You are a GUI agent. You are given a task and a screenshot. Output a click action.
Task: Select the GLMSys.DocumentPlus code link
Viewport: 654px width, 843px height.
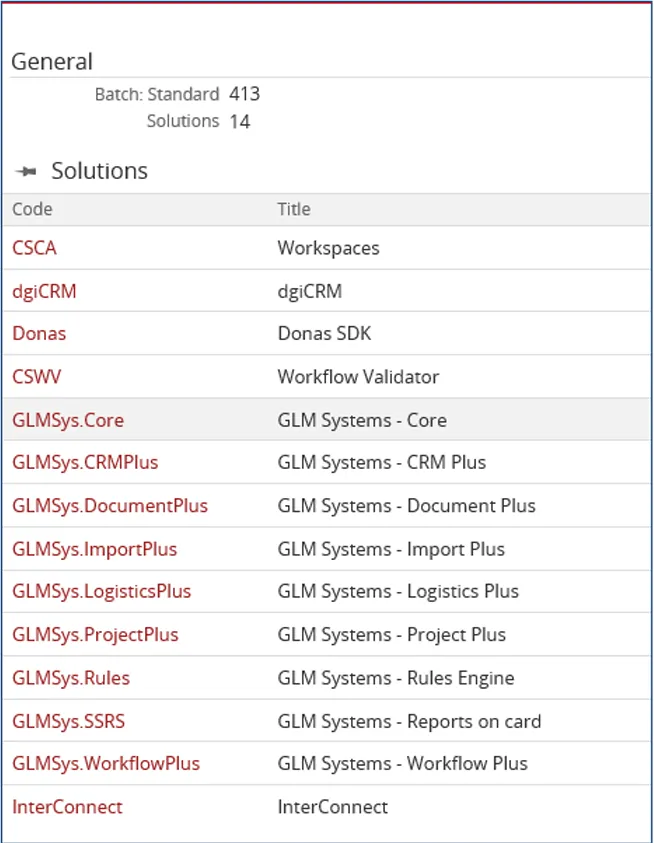110,506
